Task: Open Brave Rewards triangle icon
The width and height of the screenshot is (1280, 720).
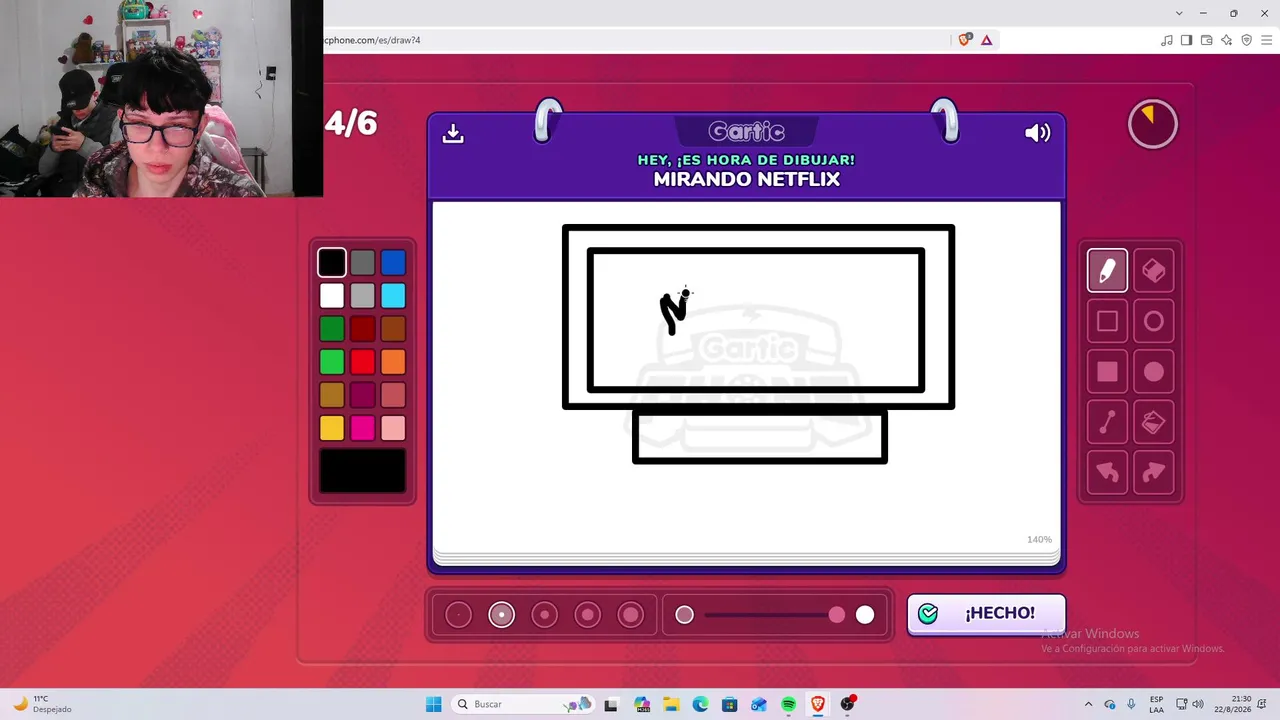Action: 987,40
